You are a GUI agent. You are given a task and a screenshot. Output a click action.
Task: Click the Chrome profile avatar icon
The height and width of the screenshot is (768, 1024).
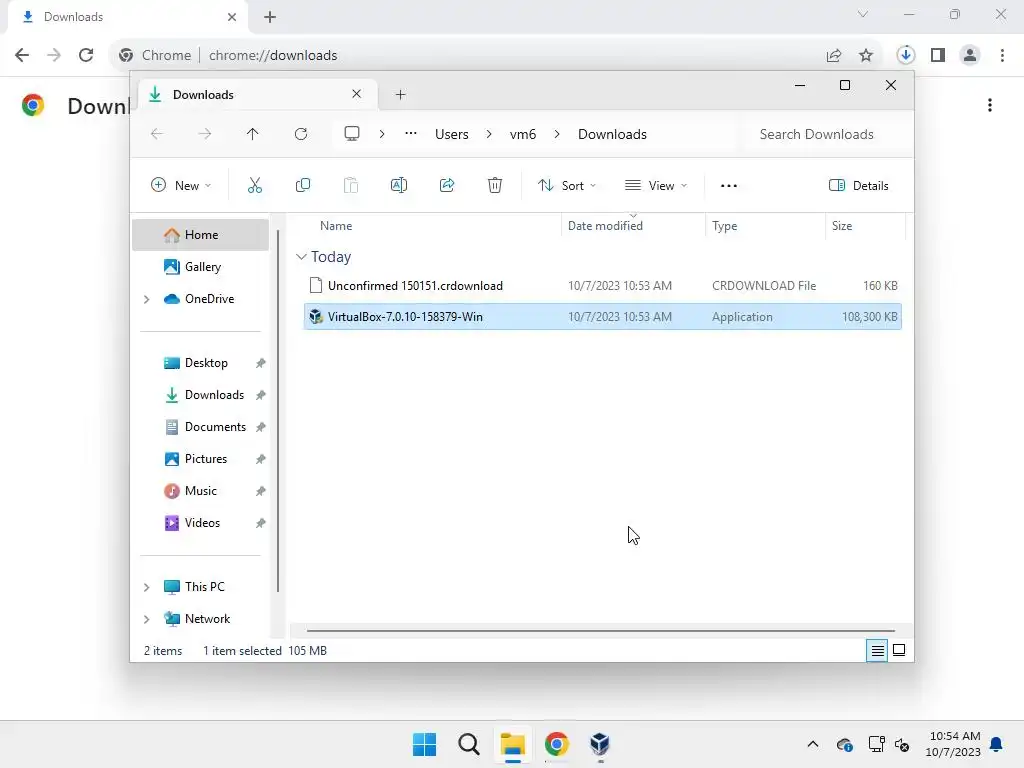coord(970,56)
